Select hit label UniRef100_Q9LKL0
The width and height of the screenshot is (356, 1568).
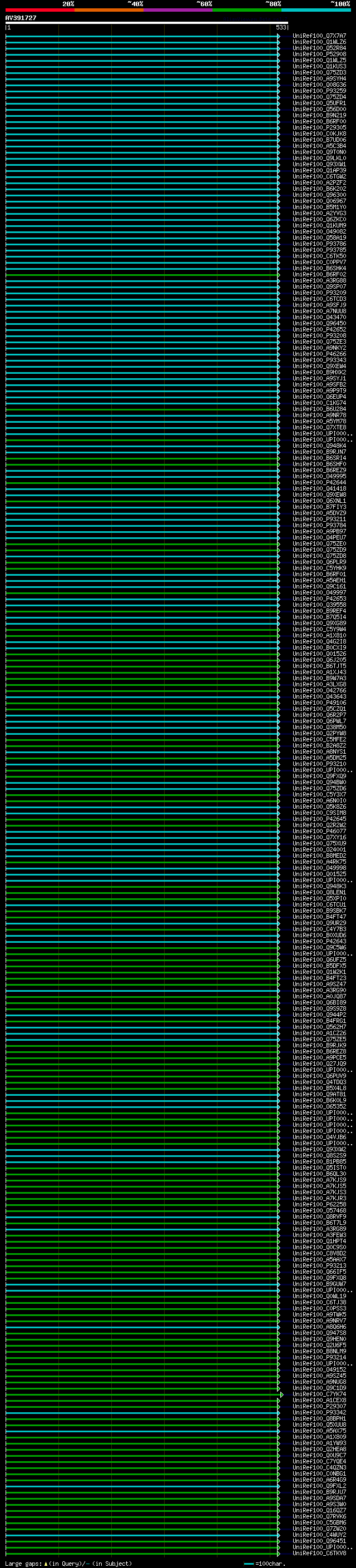pos(319,159)
